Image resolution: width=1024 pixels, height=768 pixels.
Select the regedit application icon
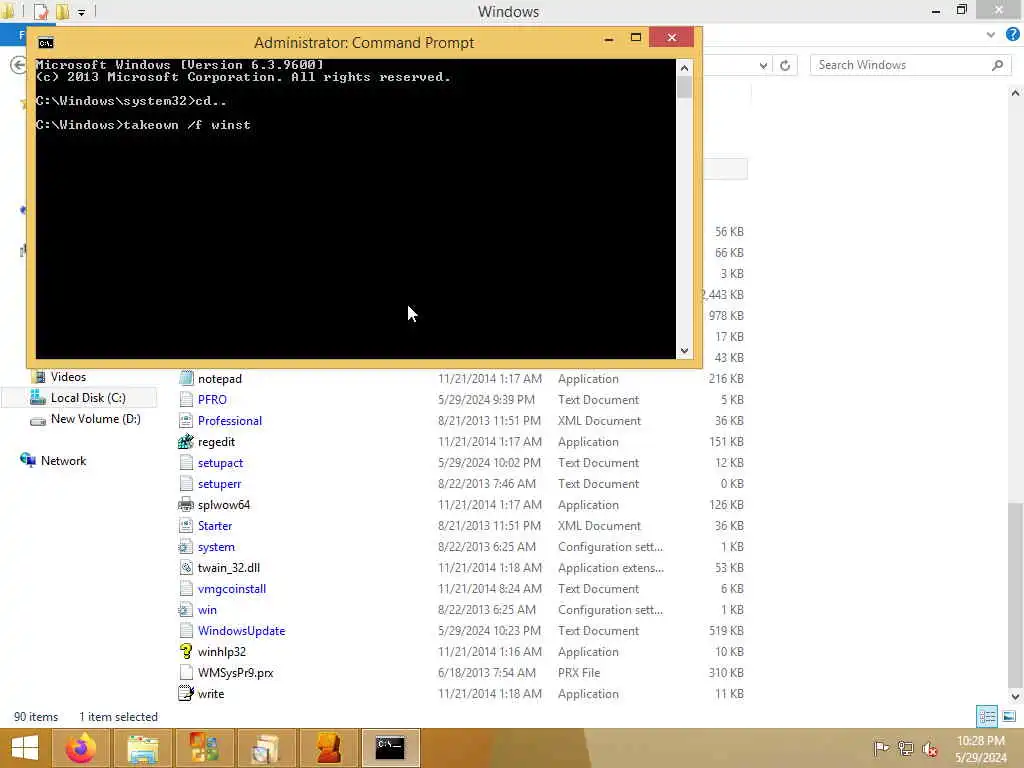186,442
